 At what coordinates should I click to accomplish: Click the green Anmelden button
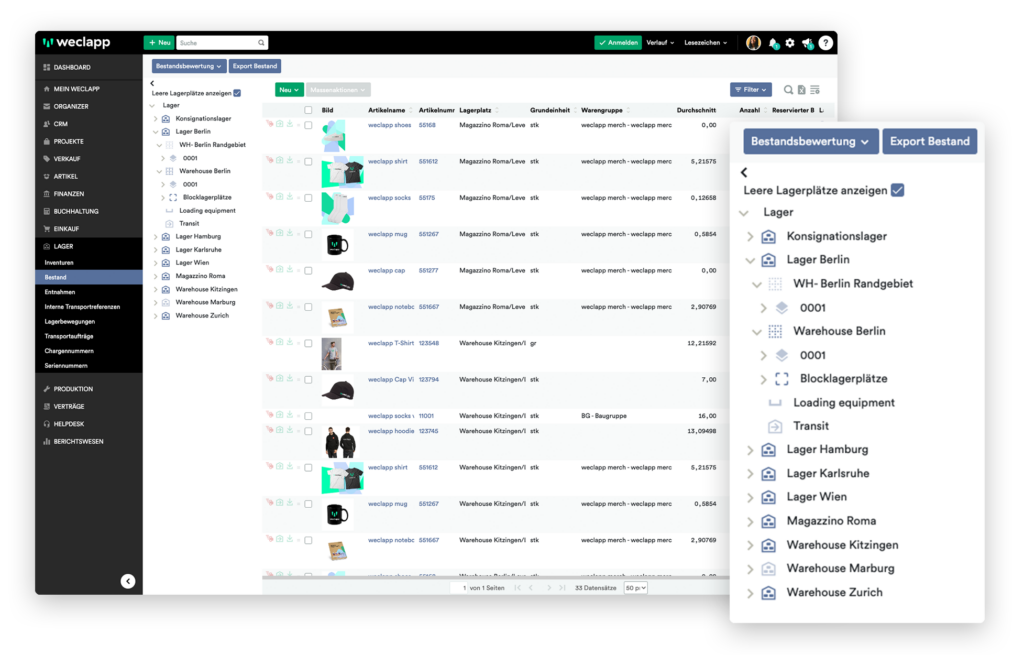[x=618, y=42]
